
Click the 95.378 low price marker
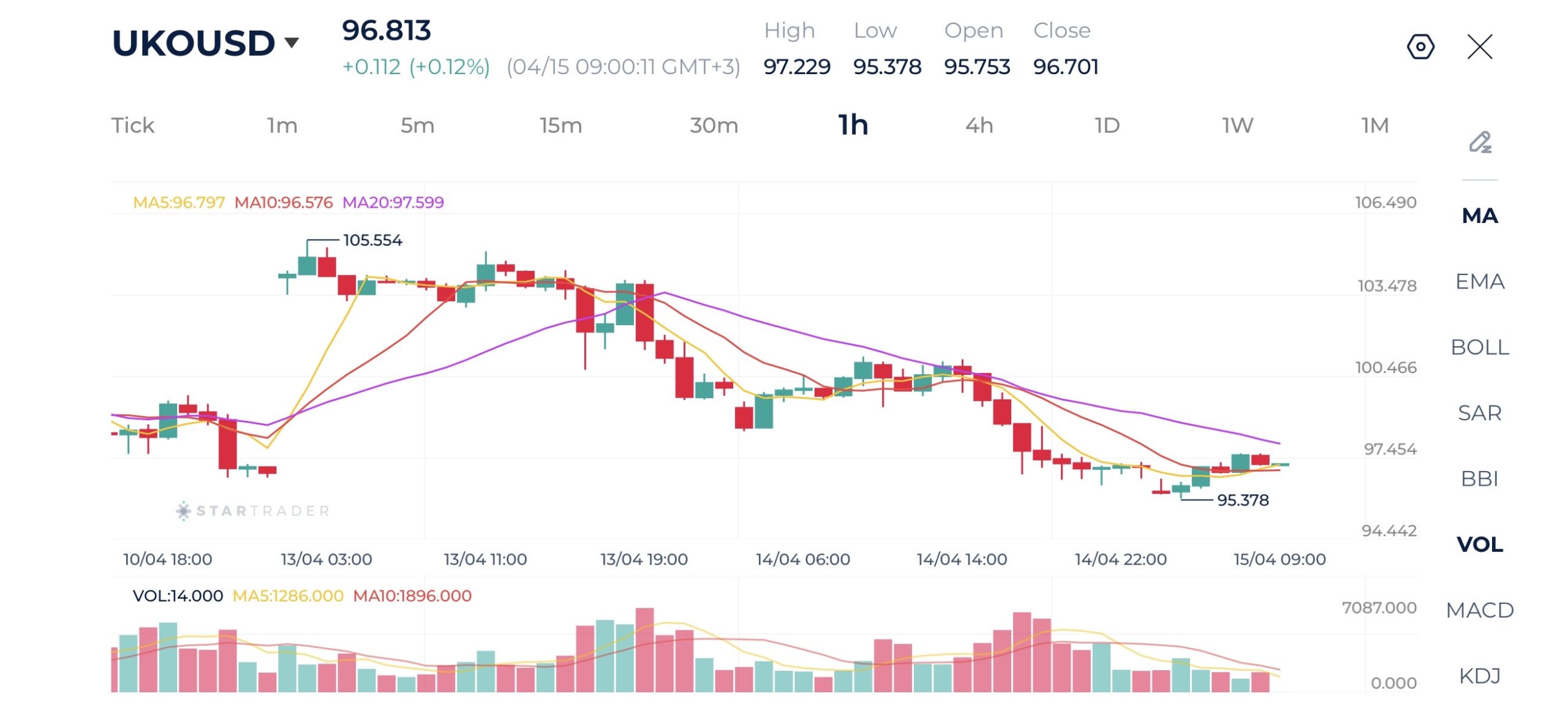pos(1242,500)
